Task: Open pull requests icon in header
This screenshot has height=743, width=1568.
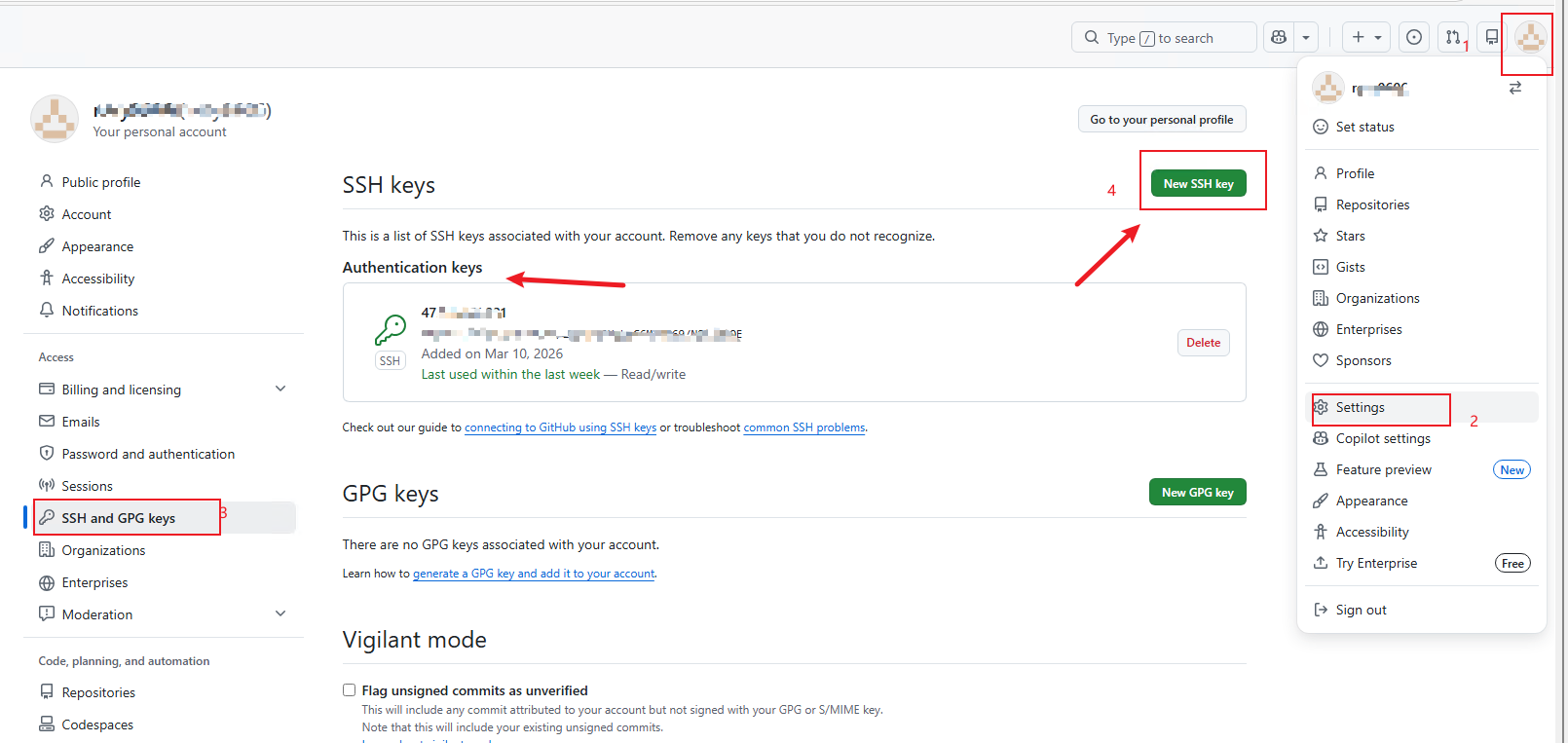Action: [x=1453, y=37]
